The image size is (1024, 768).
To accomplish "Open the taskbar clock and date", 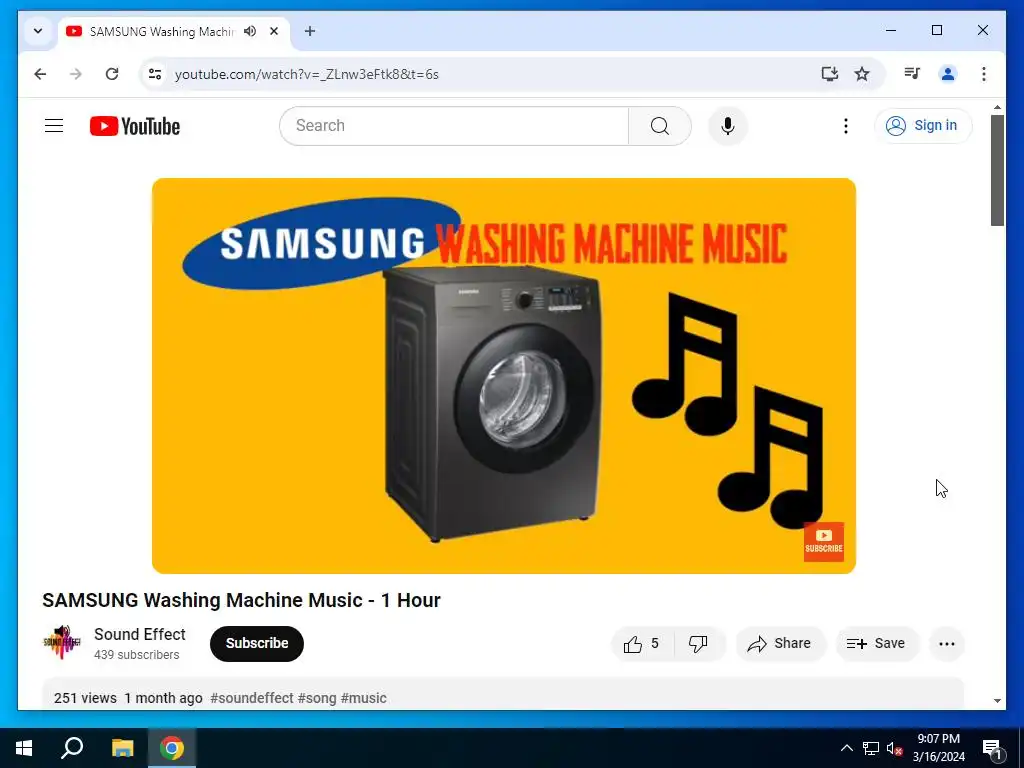I will (x=938, y=748).
